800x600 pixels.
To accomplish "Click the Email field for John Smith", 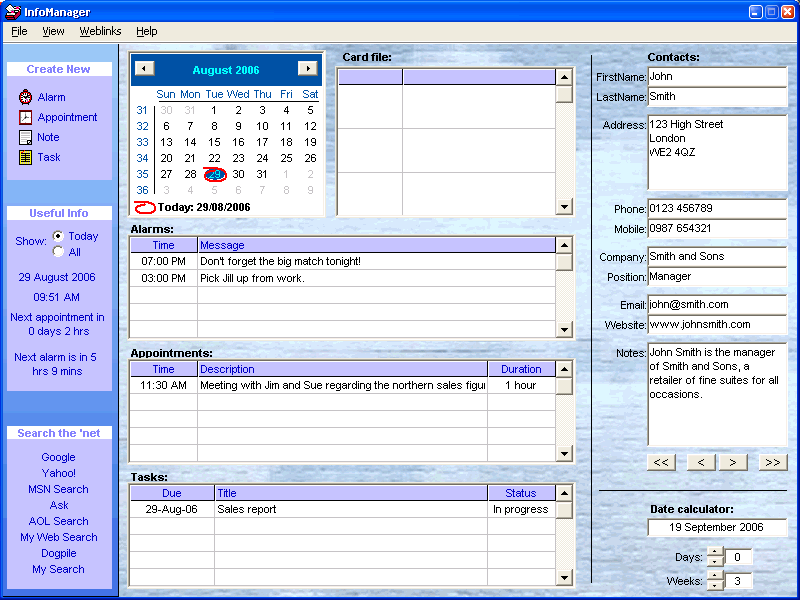I will point(716,304).
